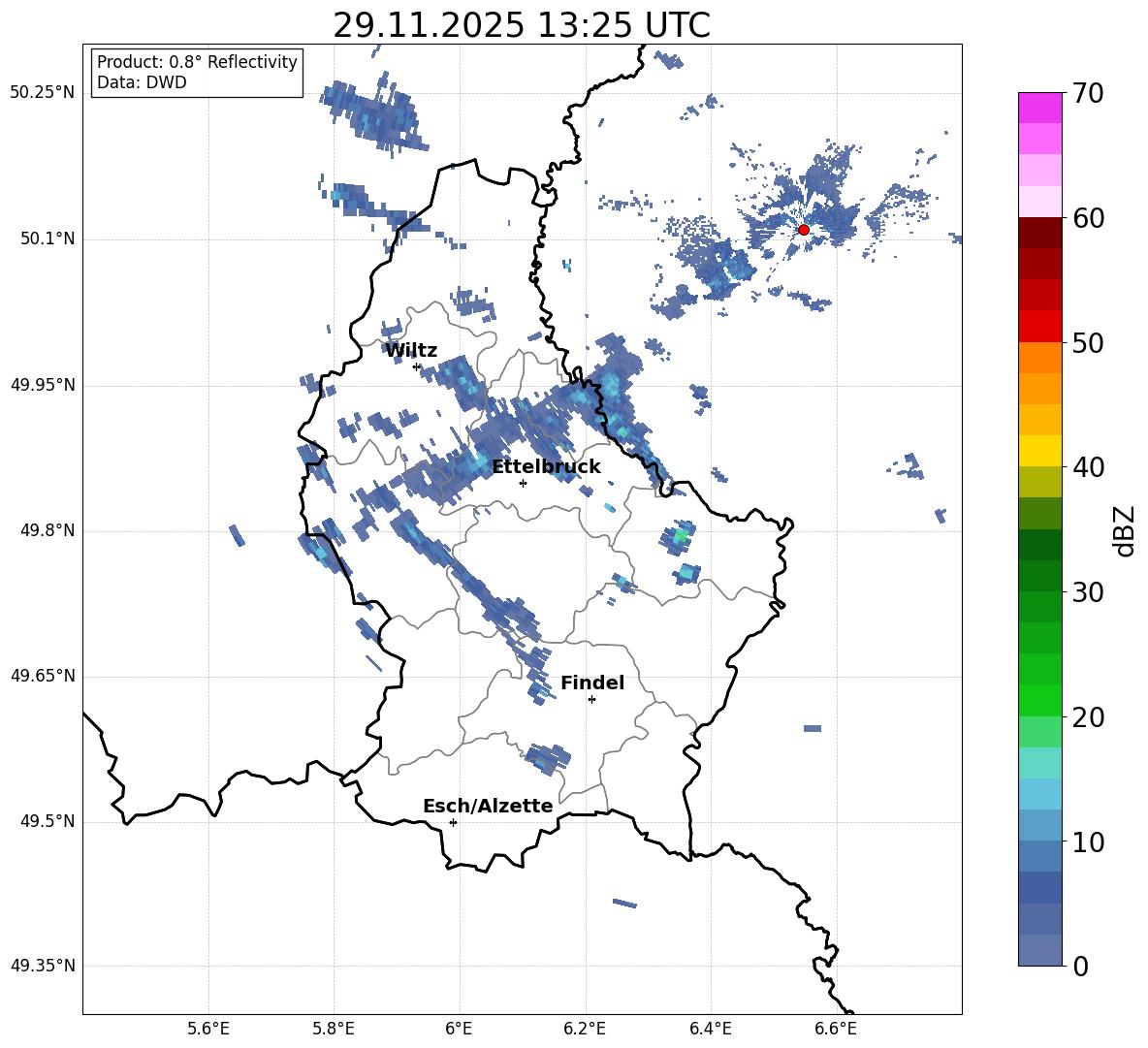Click the 6.6°E longitude label
The image size is (1148, 1048).
836,1029
